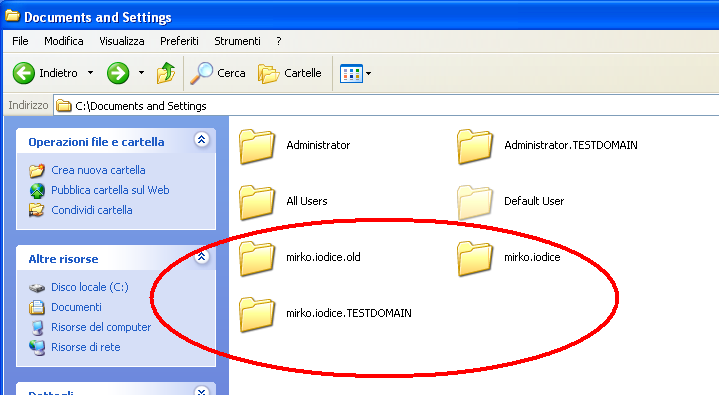Click the Condividi cartella link
This screenshot has height=395, width=719.
point(92,210)
